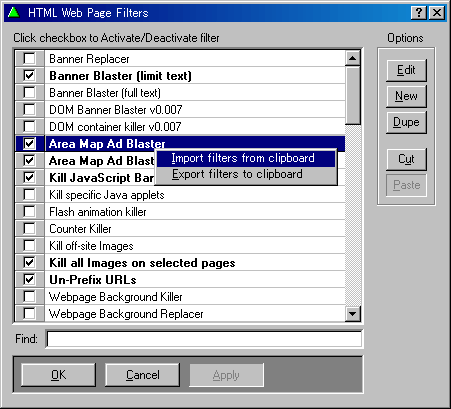The image size is (451, 409).
Task: Click the Edit button
Action: click(406, 70)
